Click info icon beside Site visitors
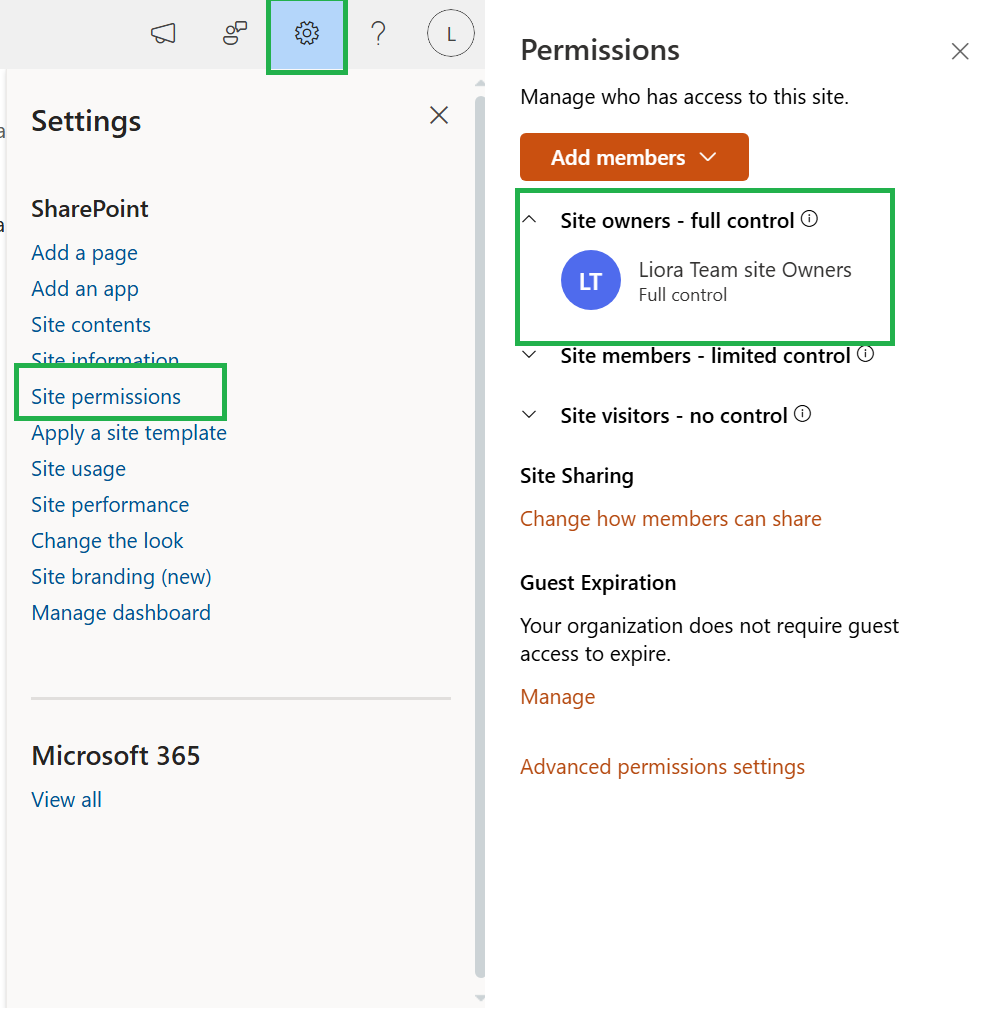 [802, 413]
